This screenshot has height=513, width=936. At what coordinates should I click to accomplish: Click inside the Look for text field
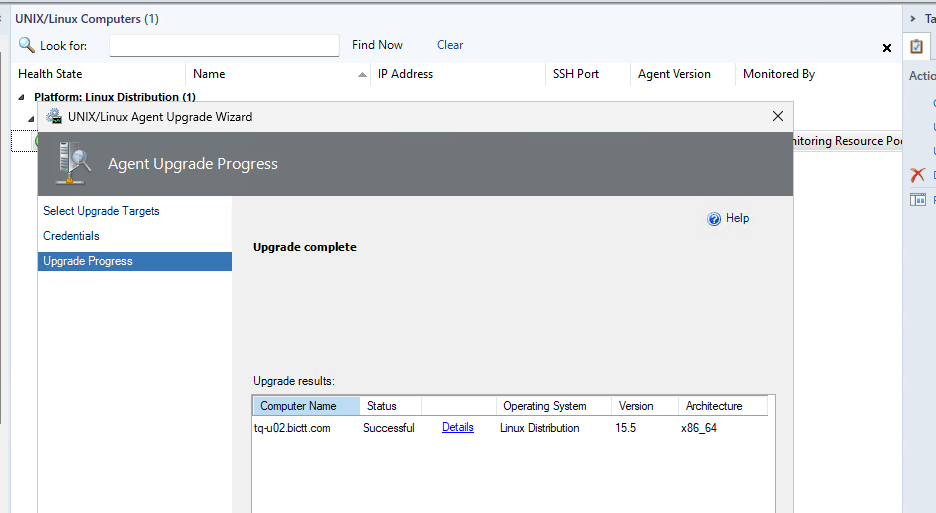tap(224, 45)
